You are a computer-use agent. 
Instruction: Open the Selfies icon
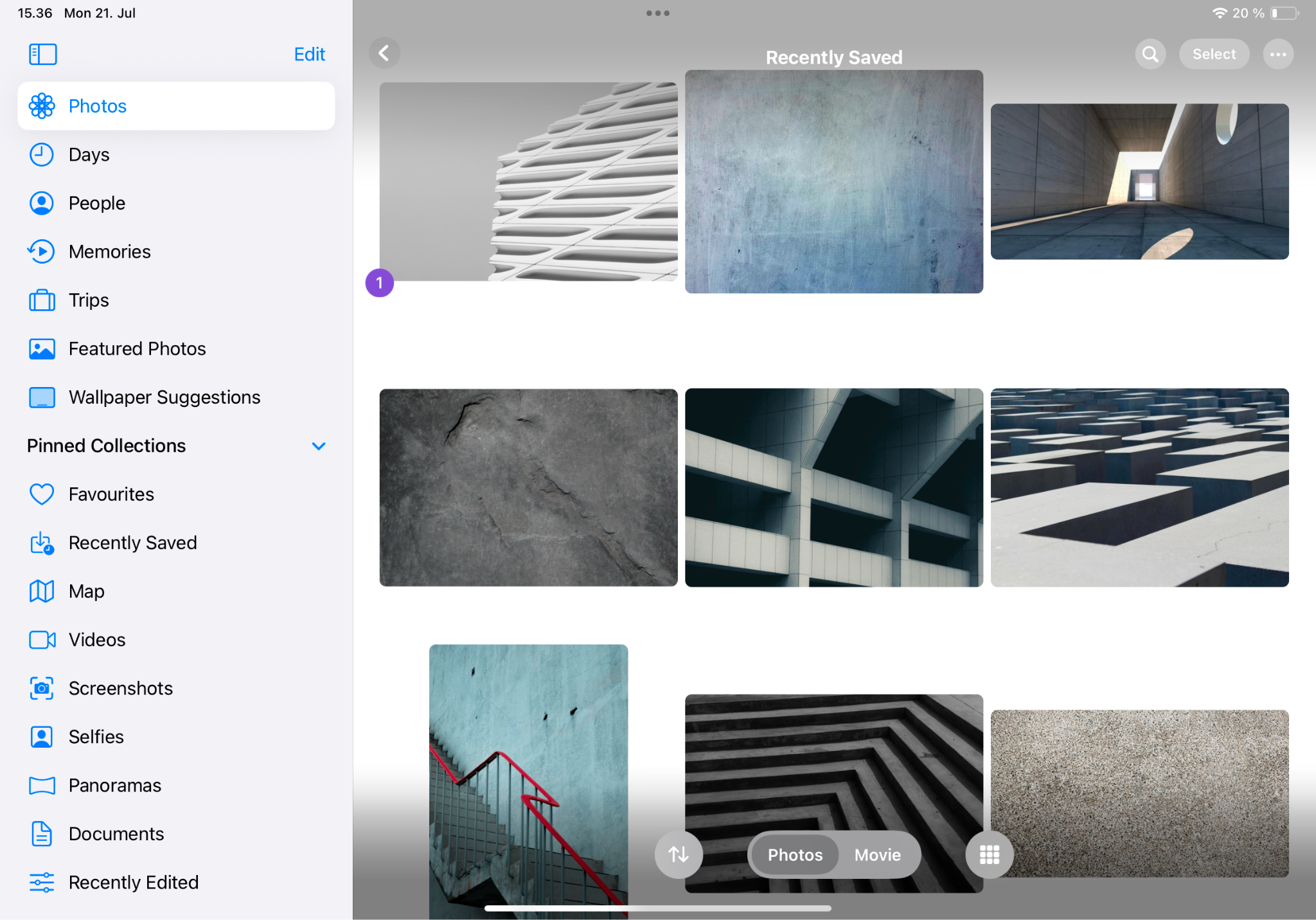pyautogui.click(x=42, y=737)
